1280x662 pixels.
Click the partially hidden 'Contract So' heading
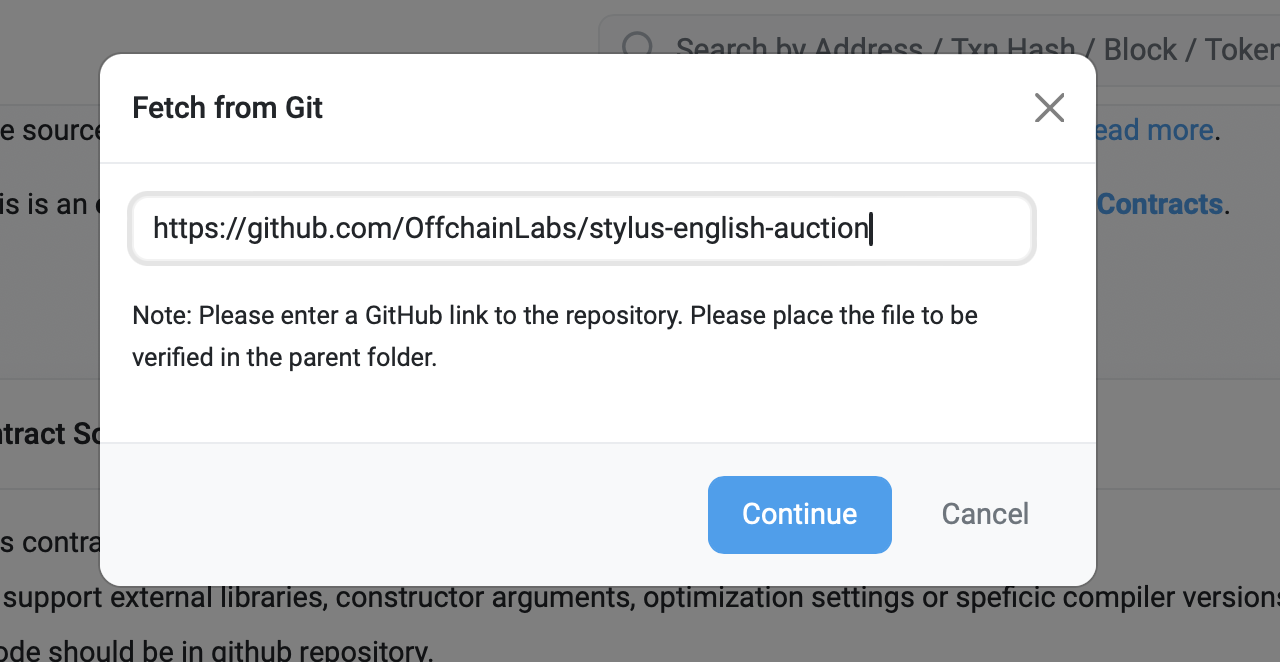tap(48, 434)
